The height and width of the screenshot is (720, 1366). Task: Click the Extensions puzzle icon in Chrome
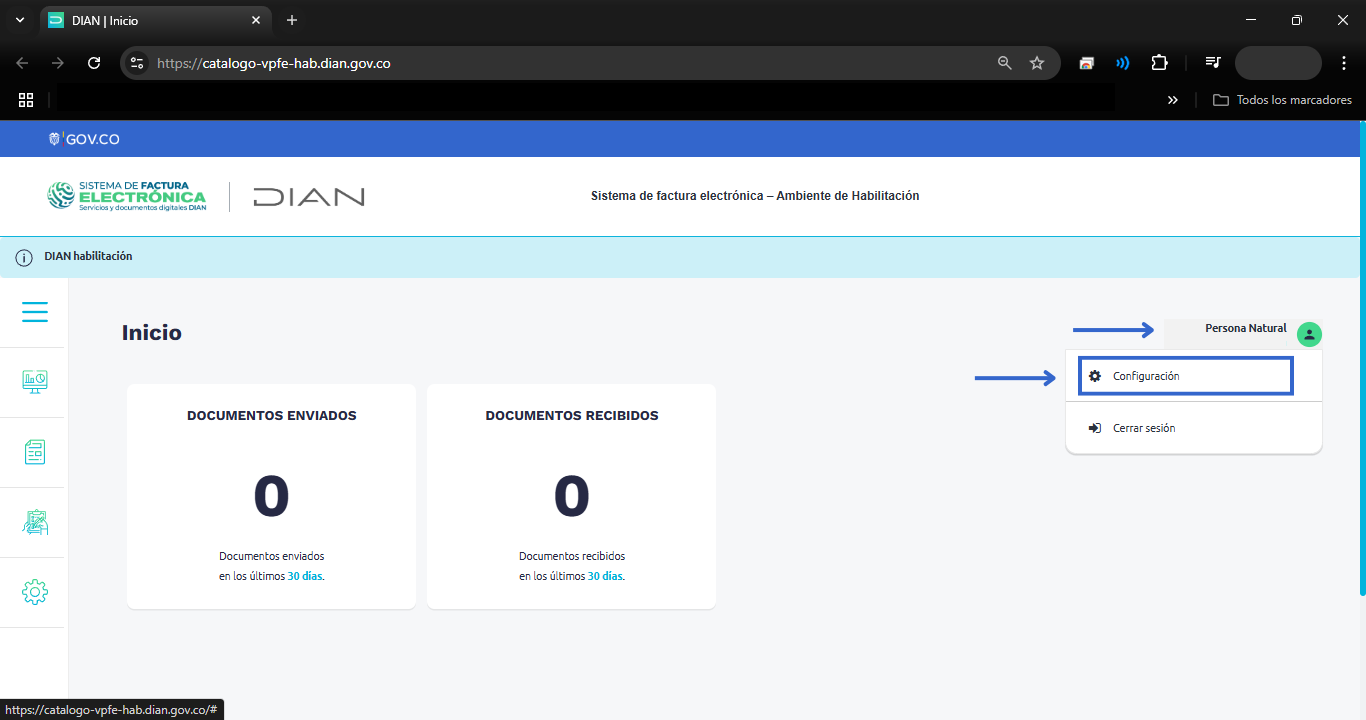[x=1159, y=63]
